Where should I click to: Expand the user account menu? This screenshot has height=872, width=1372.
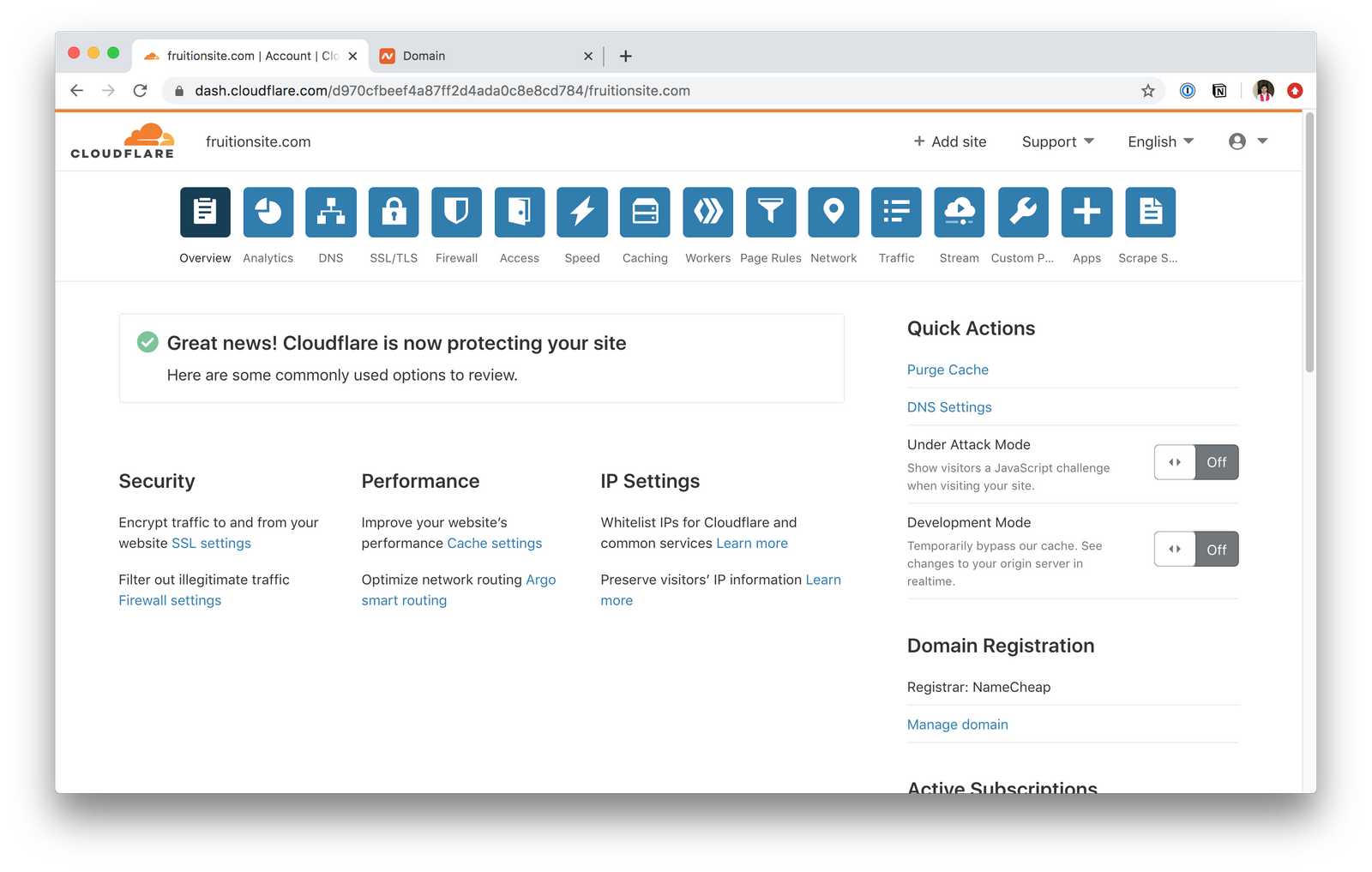(1248, 141)
